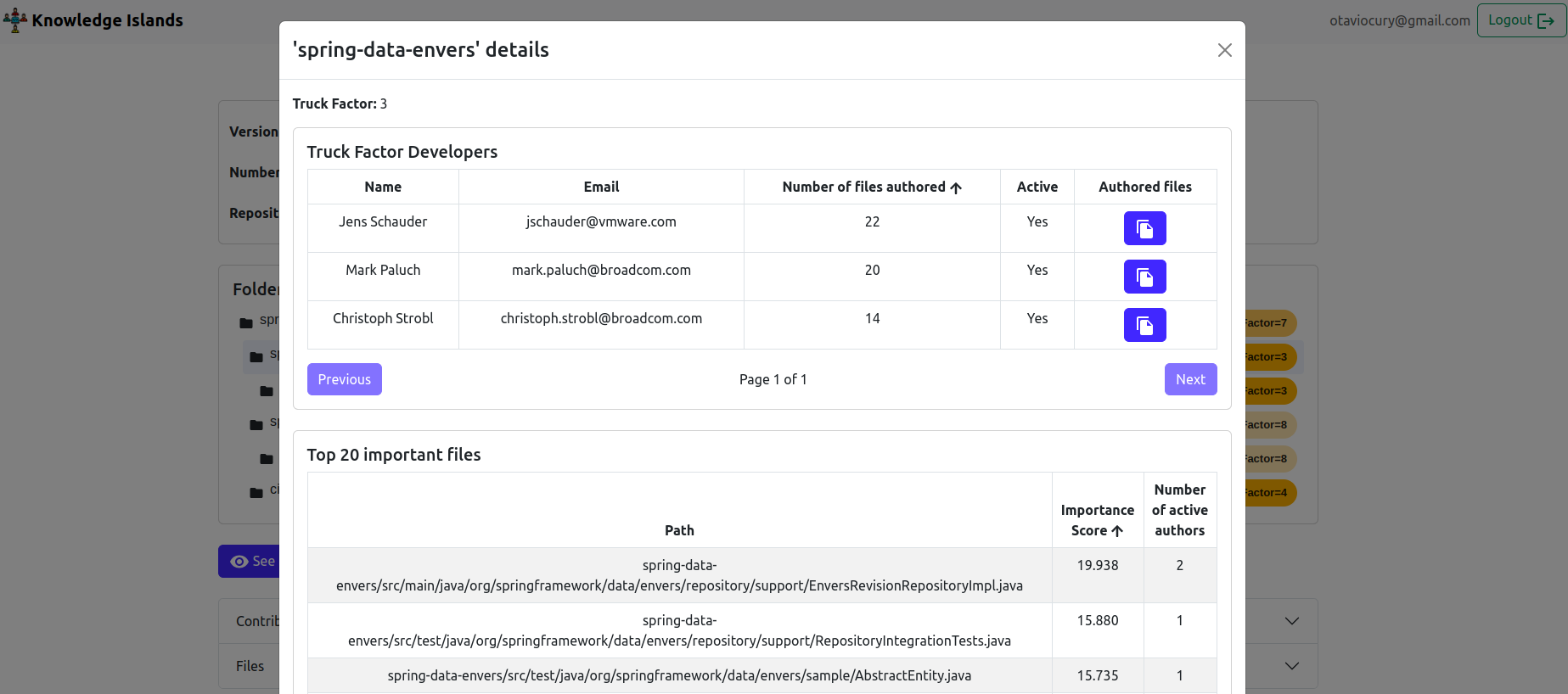Close the spring-data-envers details dialog
The height and width of the screenshot is (694, 1568).
coord(1224,50)
